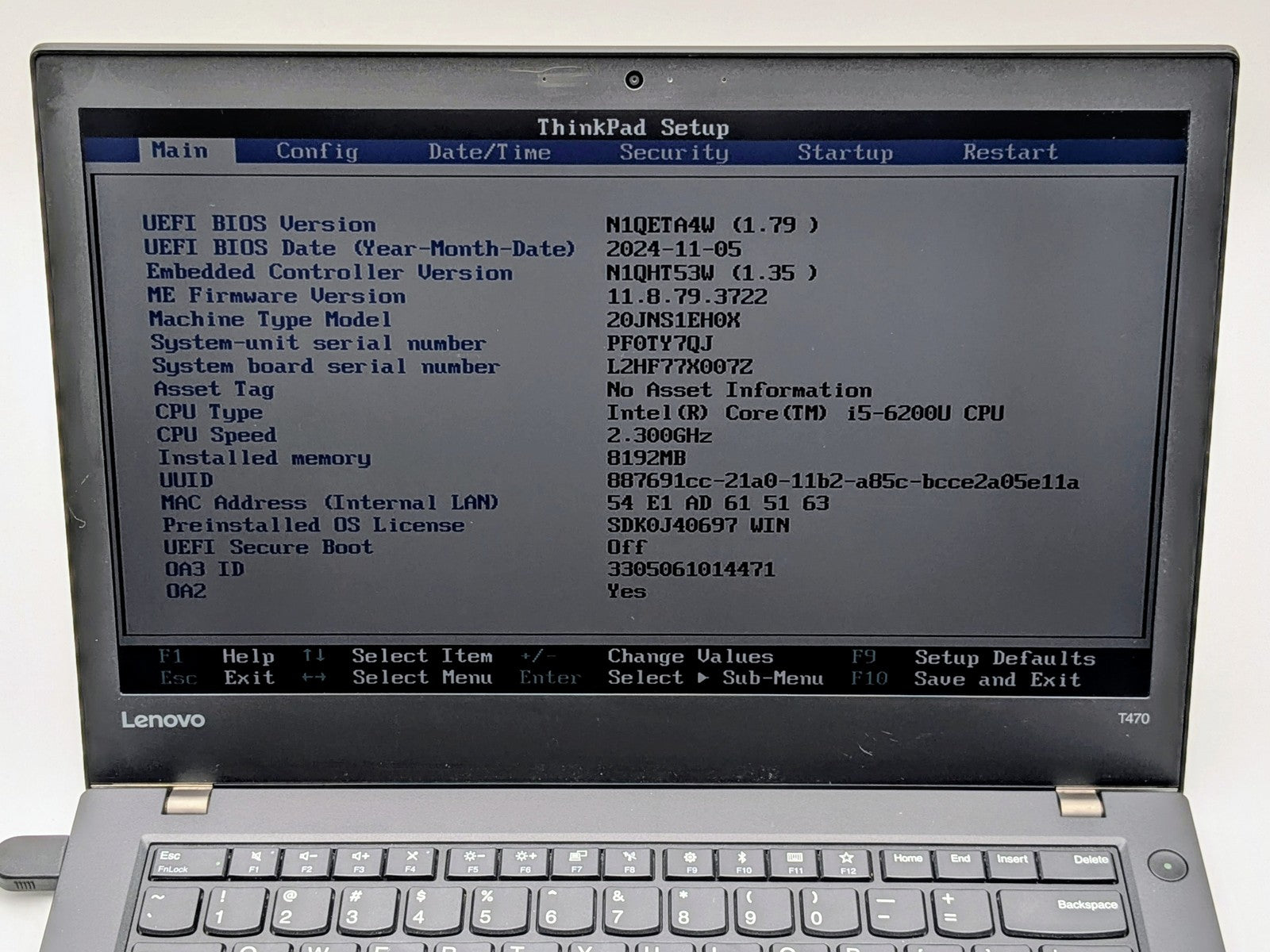
Task: Select the OA2 label
Action: [x=186, y=591]
